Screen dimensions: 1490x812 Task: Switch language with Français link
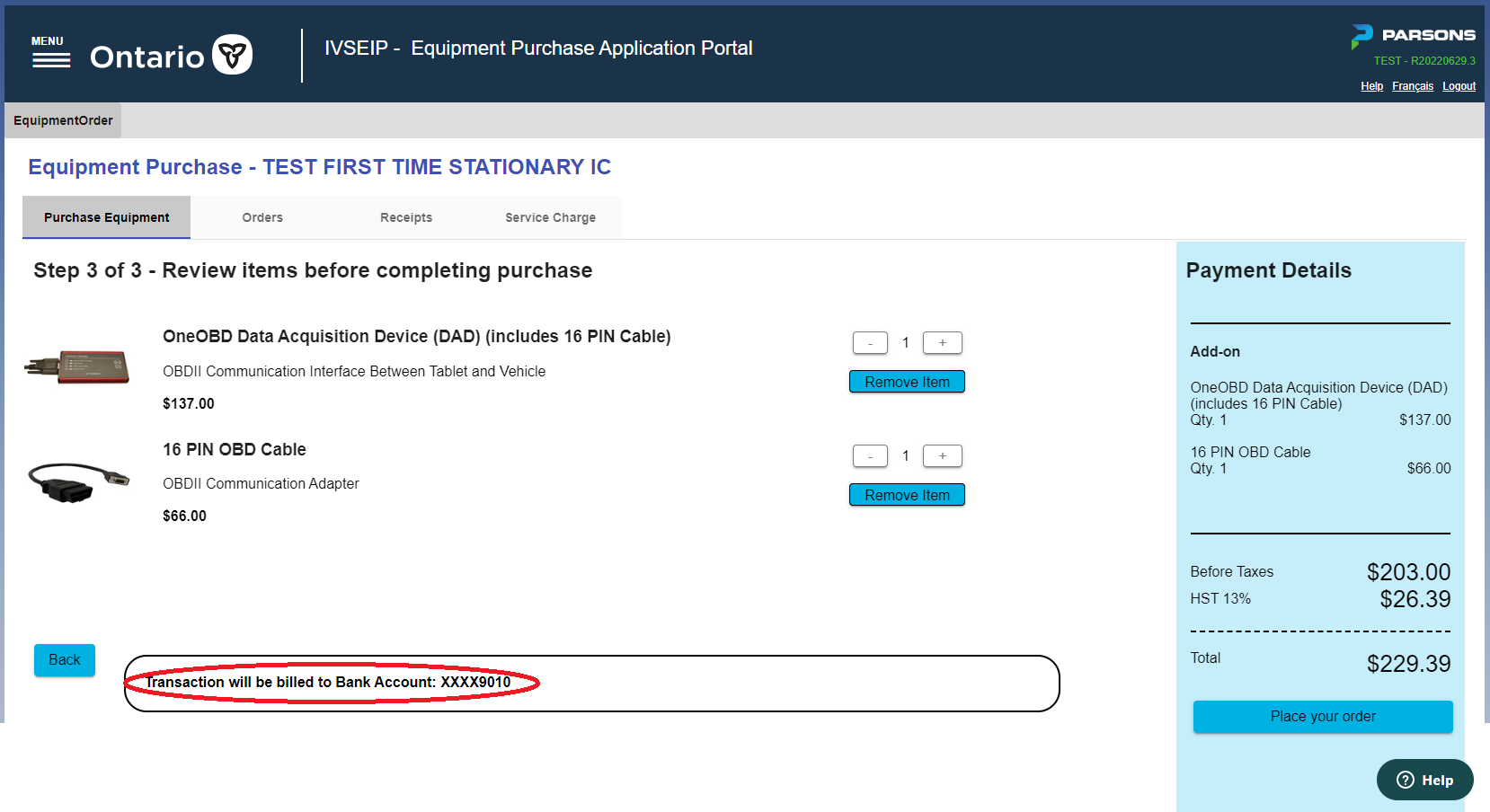click(x=1413, y=86)
